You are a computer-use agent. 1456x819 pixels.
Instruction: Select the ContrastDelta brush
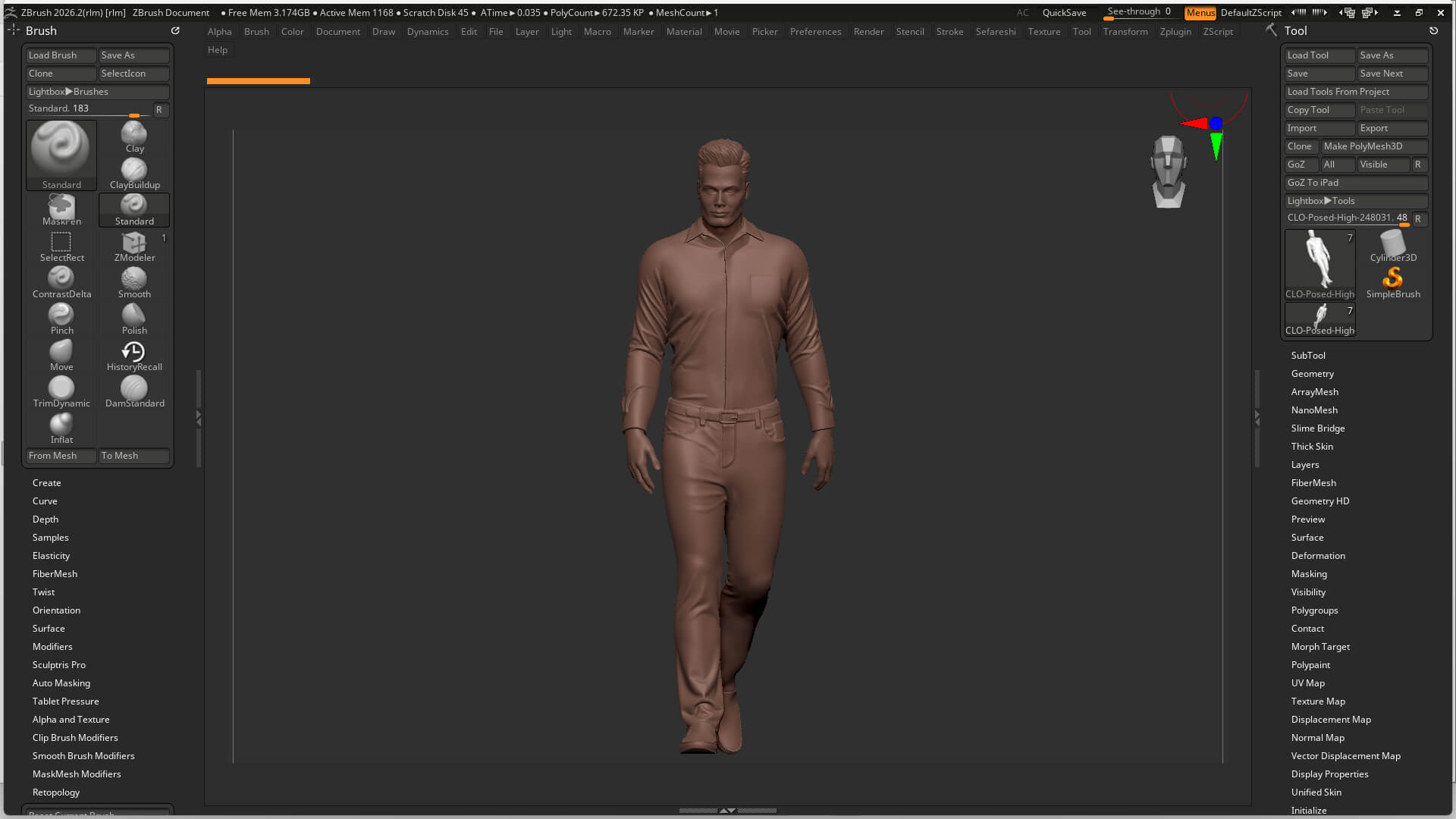(x=61, y=283)
